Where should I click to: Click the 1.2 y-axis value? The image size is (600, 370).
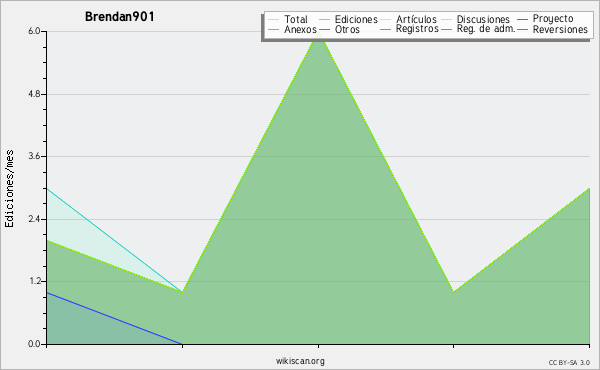(34, 282)
